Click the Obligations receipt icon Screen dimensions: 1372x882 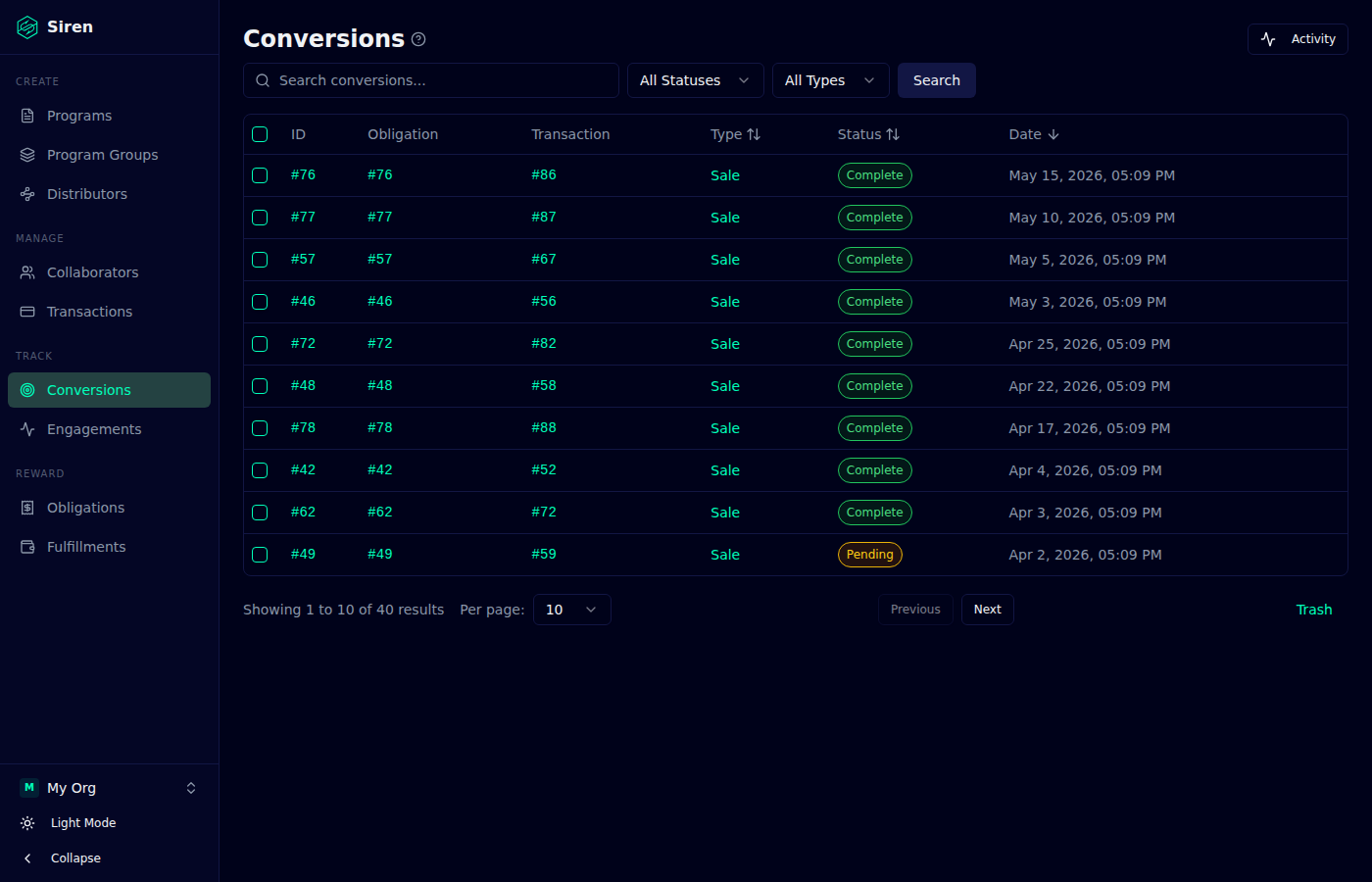27,508
